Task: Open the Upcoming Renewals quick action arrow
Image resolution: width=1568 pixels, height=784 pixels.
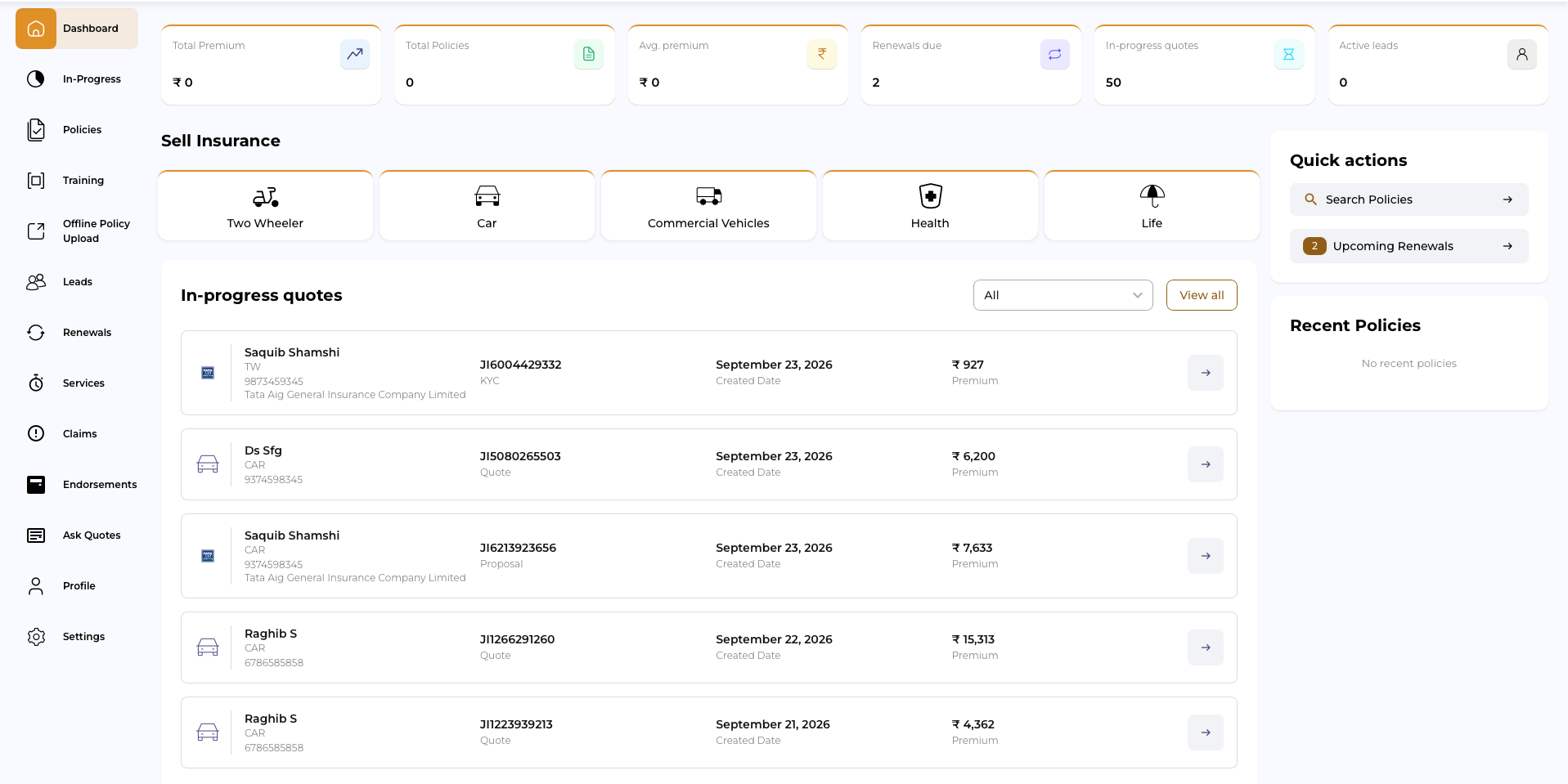Action: [1507, 246]
